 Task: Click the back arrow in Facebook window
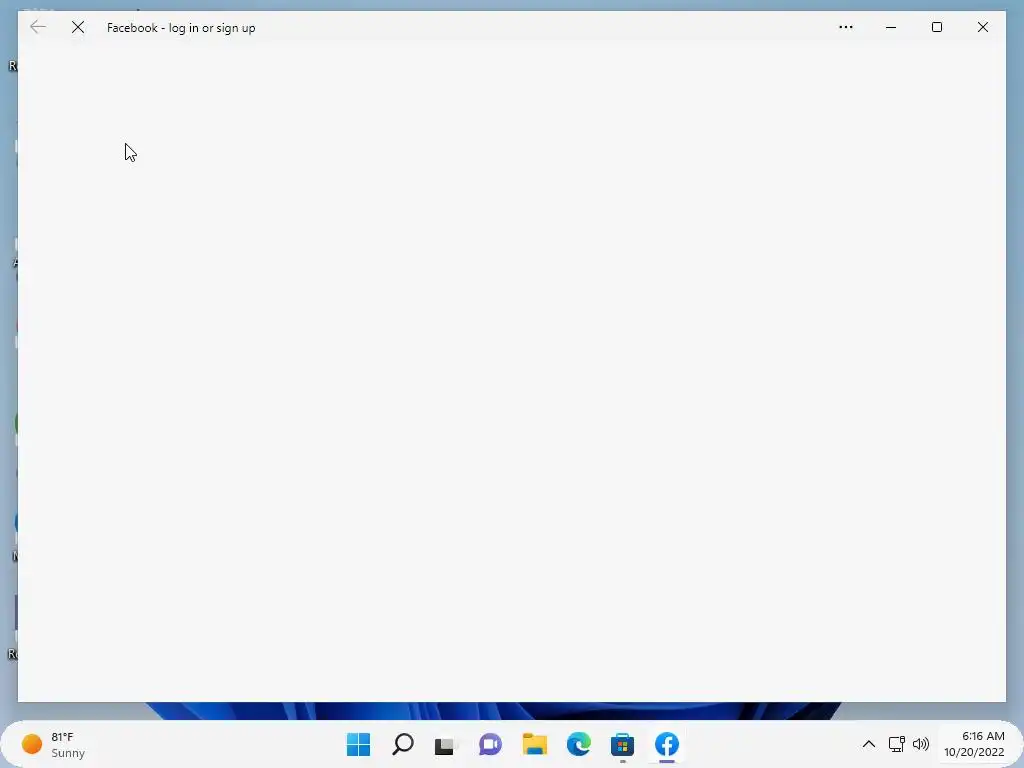tap(38, 27)
